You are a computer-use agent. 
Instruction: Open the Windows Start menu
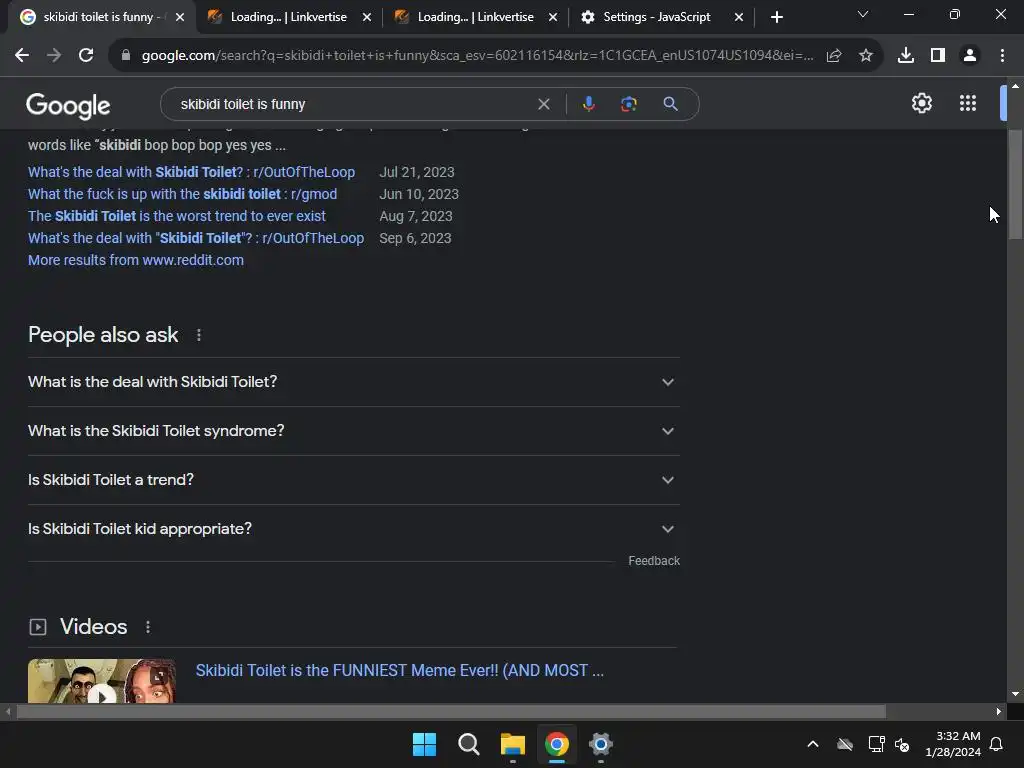(424, 744)
